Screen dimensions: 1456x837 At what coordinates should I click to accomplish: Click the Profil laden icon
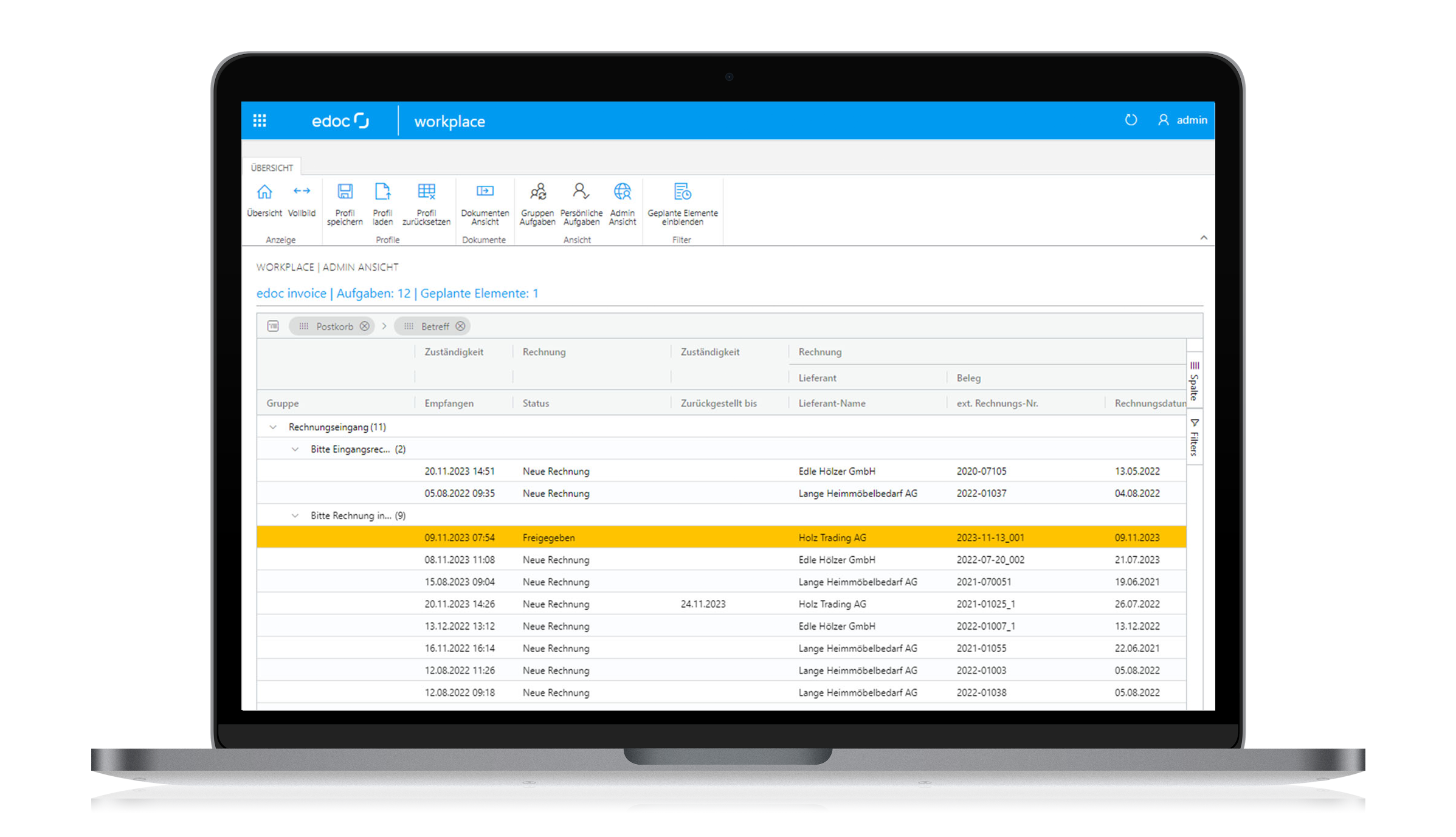[x=382, y=193]
